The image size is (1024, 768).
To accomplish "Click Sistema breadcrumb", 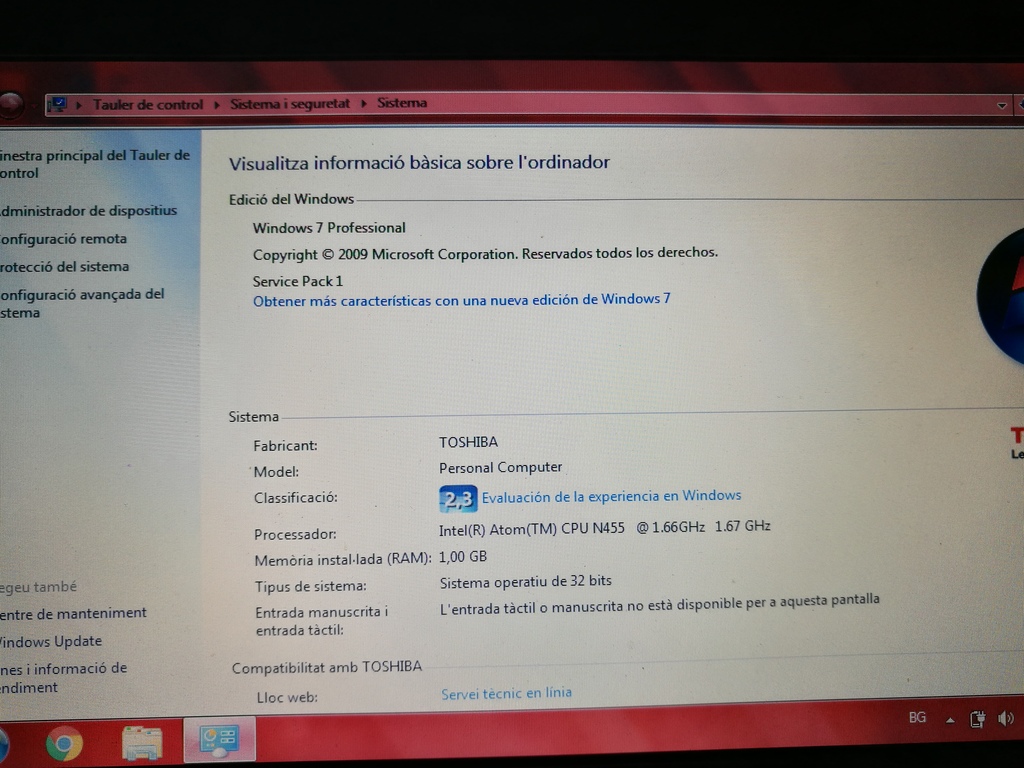I will (x=402, y=103).
